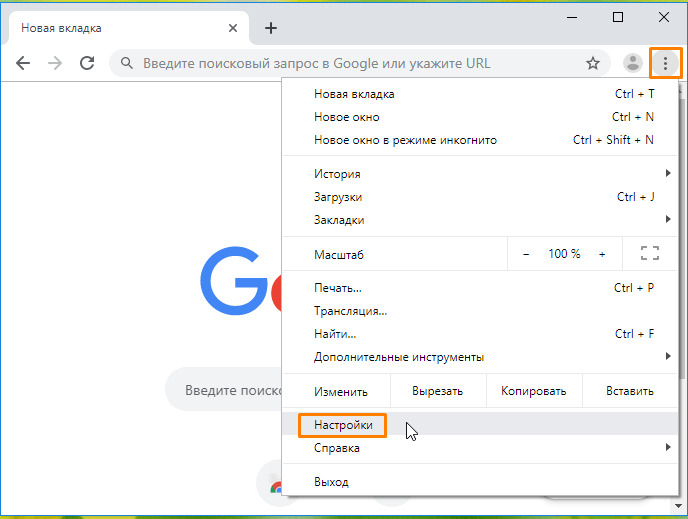This screenshot has width=688, height=519.
Task: Click the forward navigation arrow
Action: pyautogui.click(x=55, y=63)
